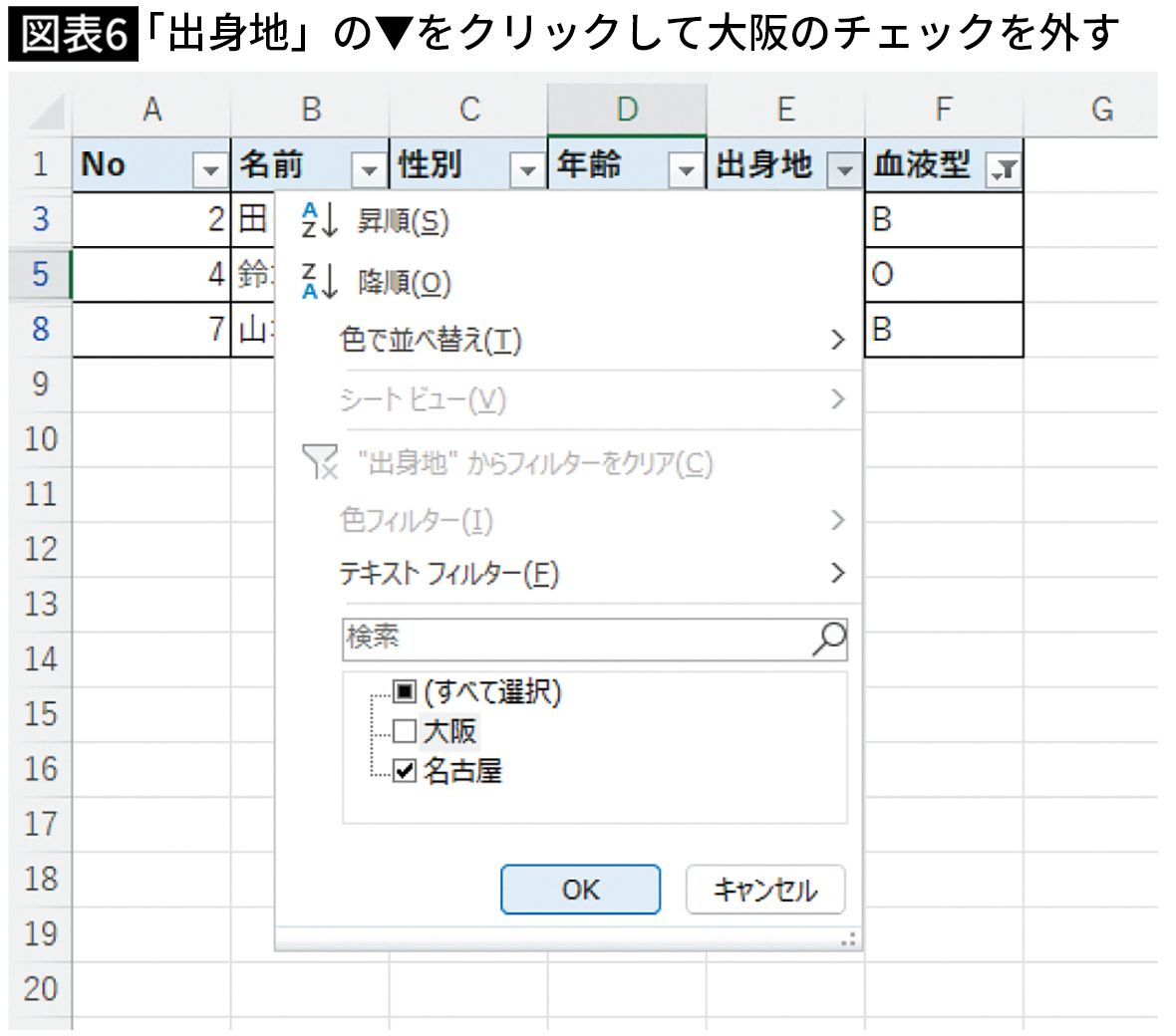Toggle the (すべて選択) checkbox
Viewport: 1176px width, 1036px height.
click(x=404, y=691)
